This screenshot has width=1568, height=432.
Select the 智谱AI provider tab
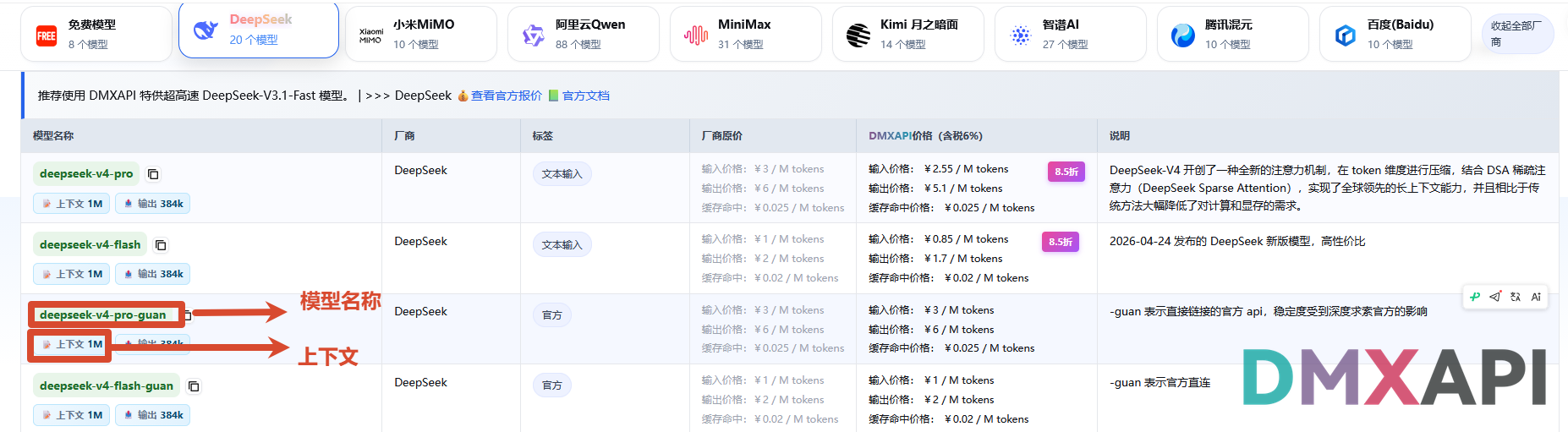(x=1071, y=34)
